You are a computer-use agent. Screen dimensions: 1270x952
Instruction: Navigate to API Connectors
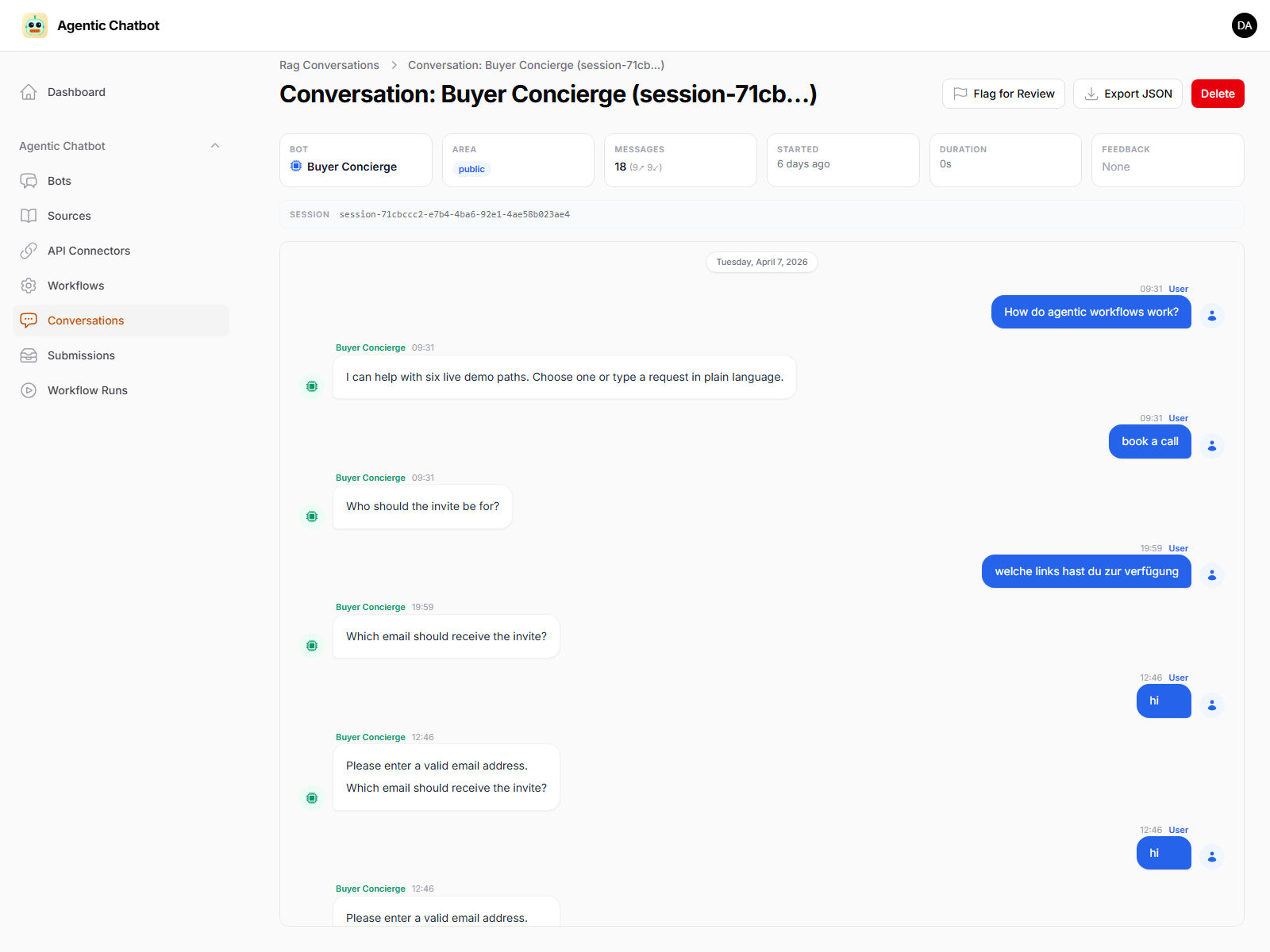pyautogui.click(x=121, y=251)
